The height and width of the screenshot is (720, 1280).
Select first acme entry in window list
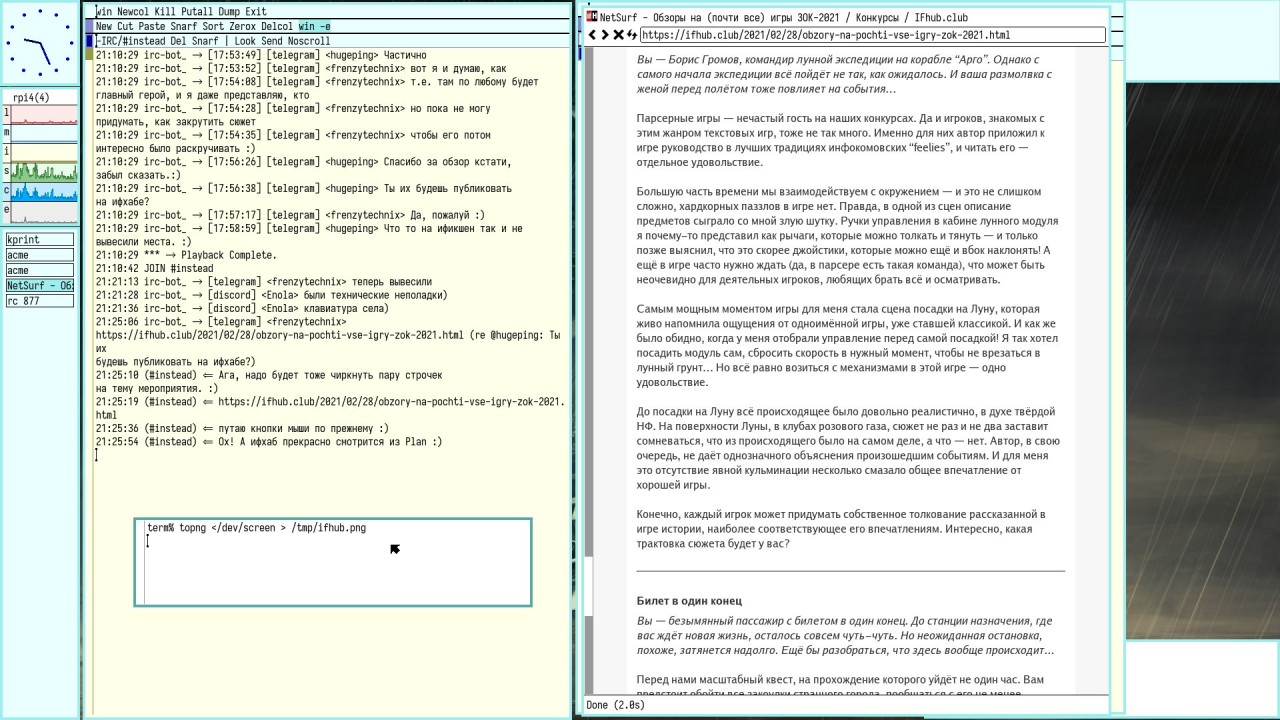pyautogui.click(x=40, y=255)
